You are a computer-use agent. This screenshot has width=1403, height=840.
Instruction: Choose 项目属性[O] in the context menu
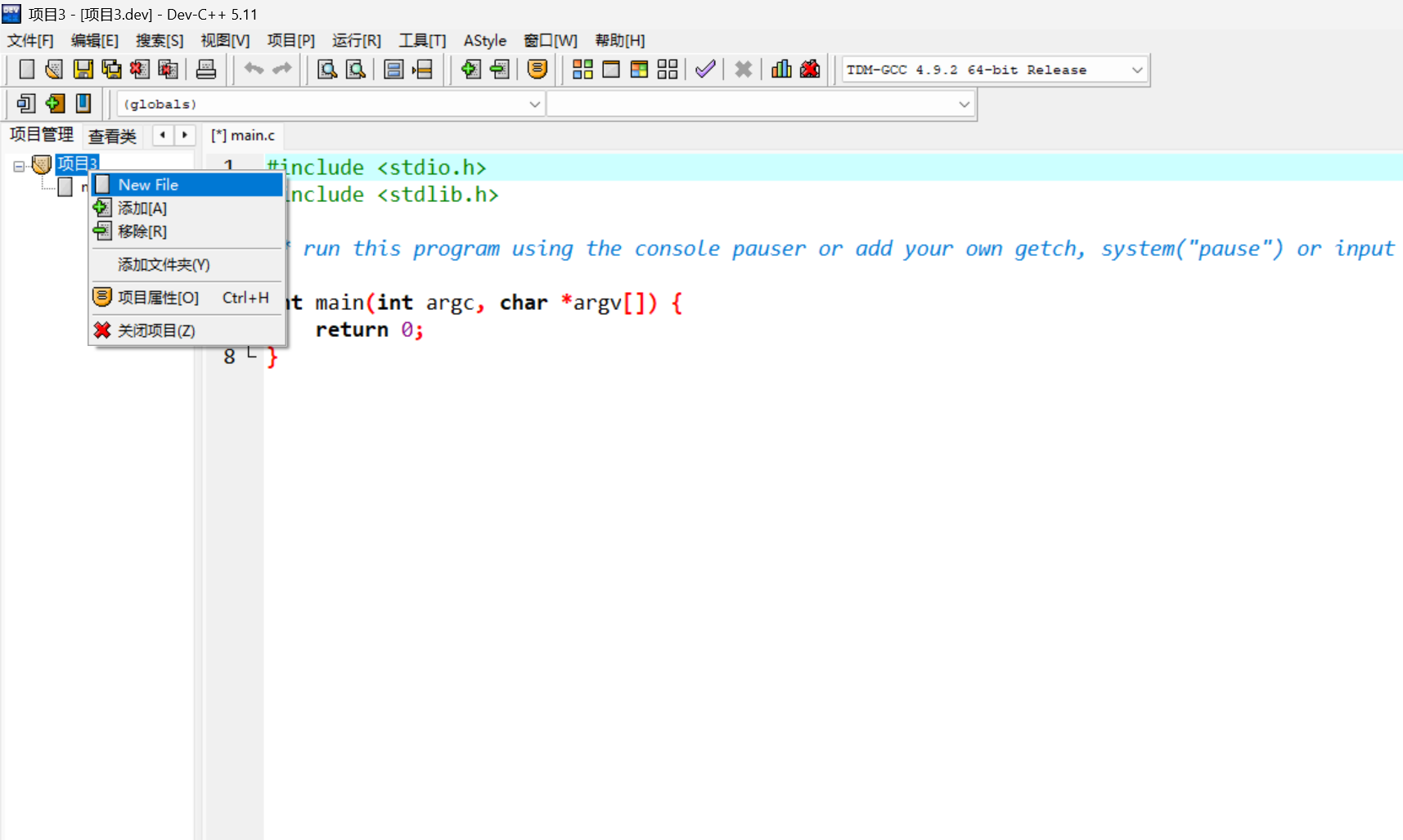coord(187,298)
